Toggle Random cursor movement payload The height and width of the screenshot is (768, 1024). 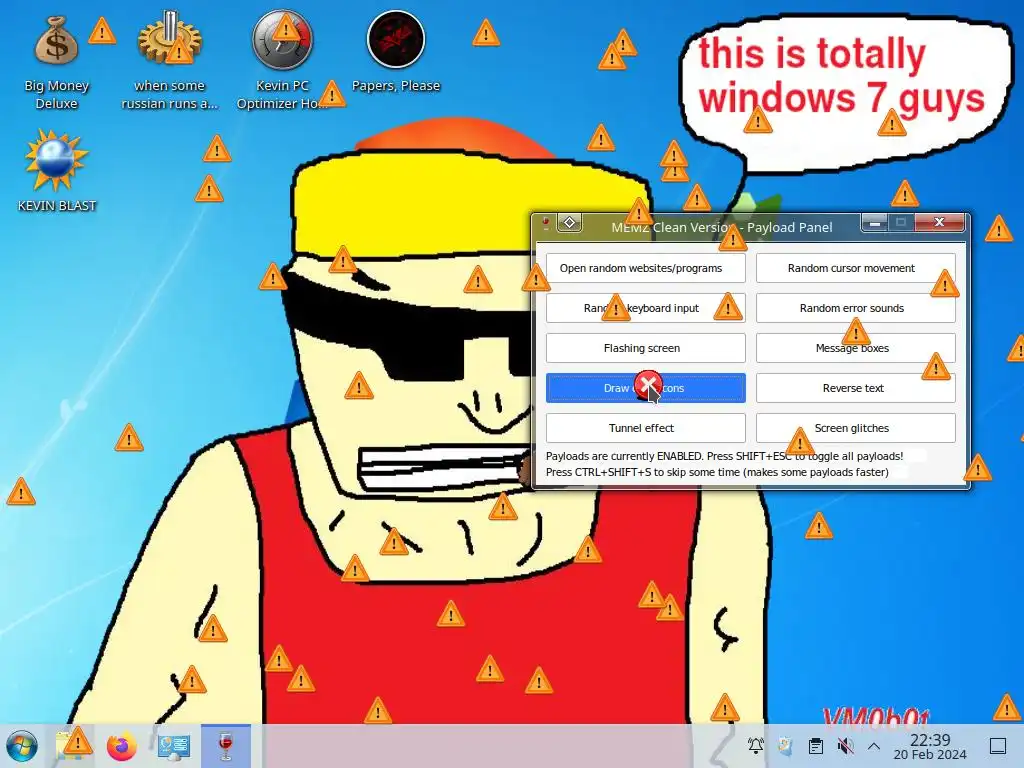click(856, 268)
